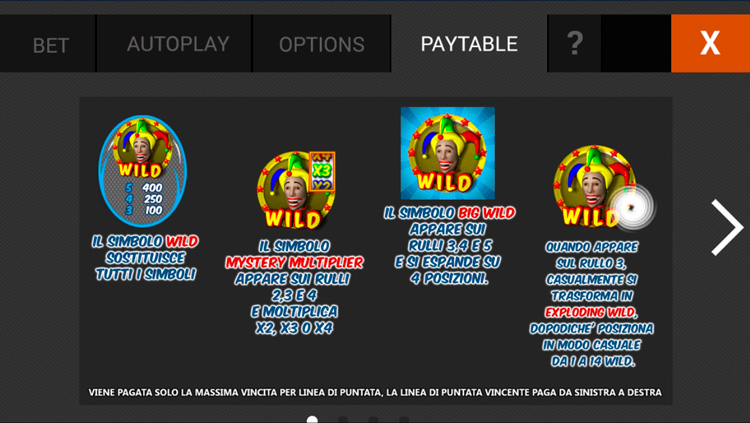Click the BIG WILD description text
Screen dimensions: 750x423
coord(449,245)
